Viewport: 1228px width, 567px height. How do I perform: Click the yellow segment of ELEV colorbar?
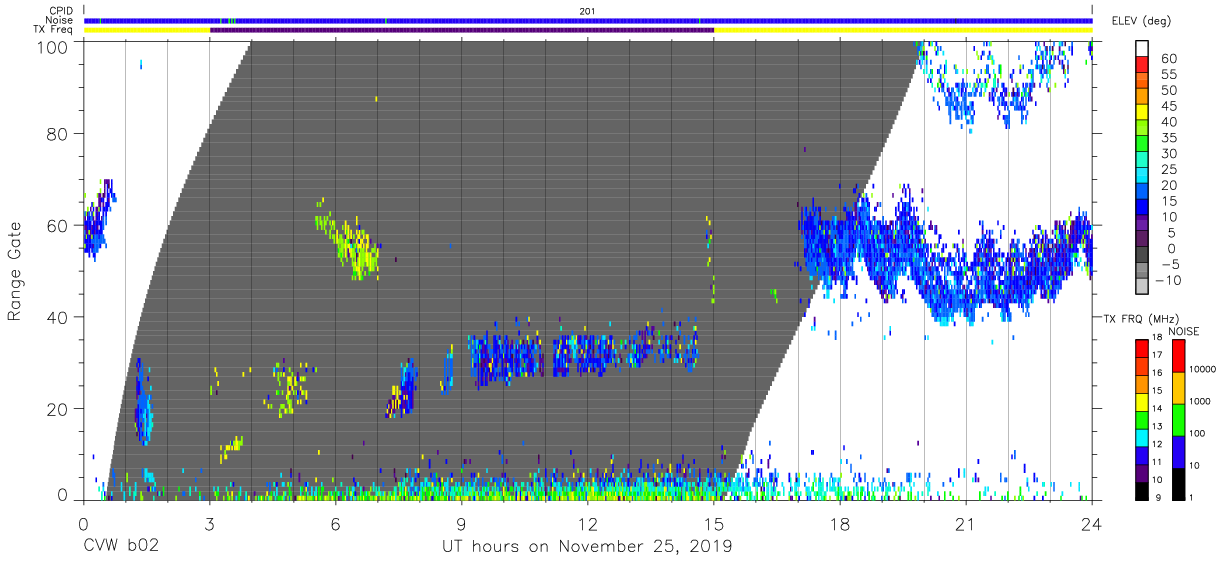pyautogui.click(x=1144, y=113)
